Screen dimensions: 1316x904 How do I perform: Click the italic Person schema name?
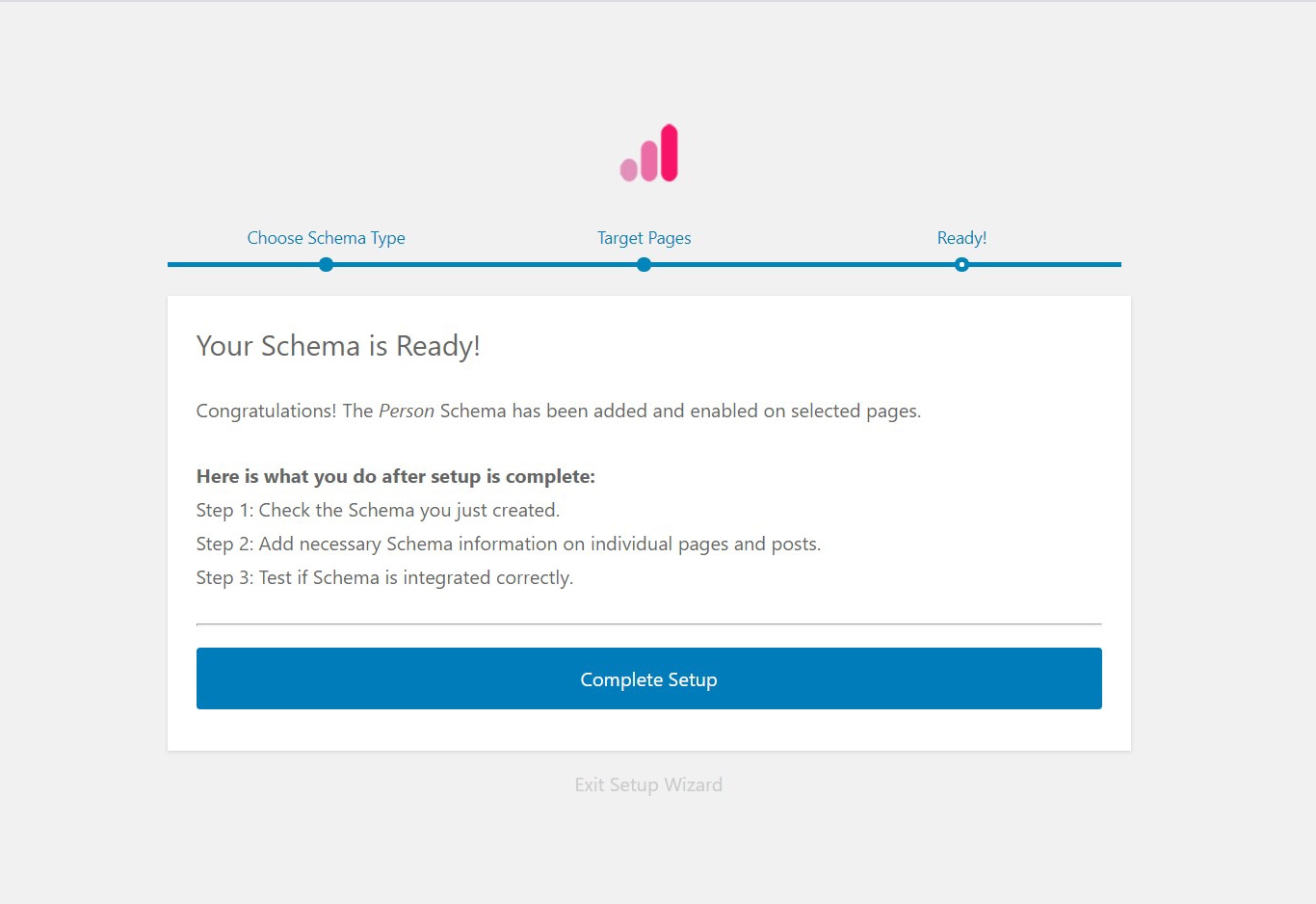click(x=407, y=412)
